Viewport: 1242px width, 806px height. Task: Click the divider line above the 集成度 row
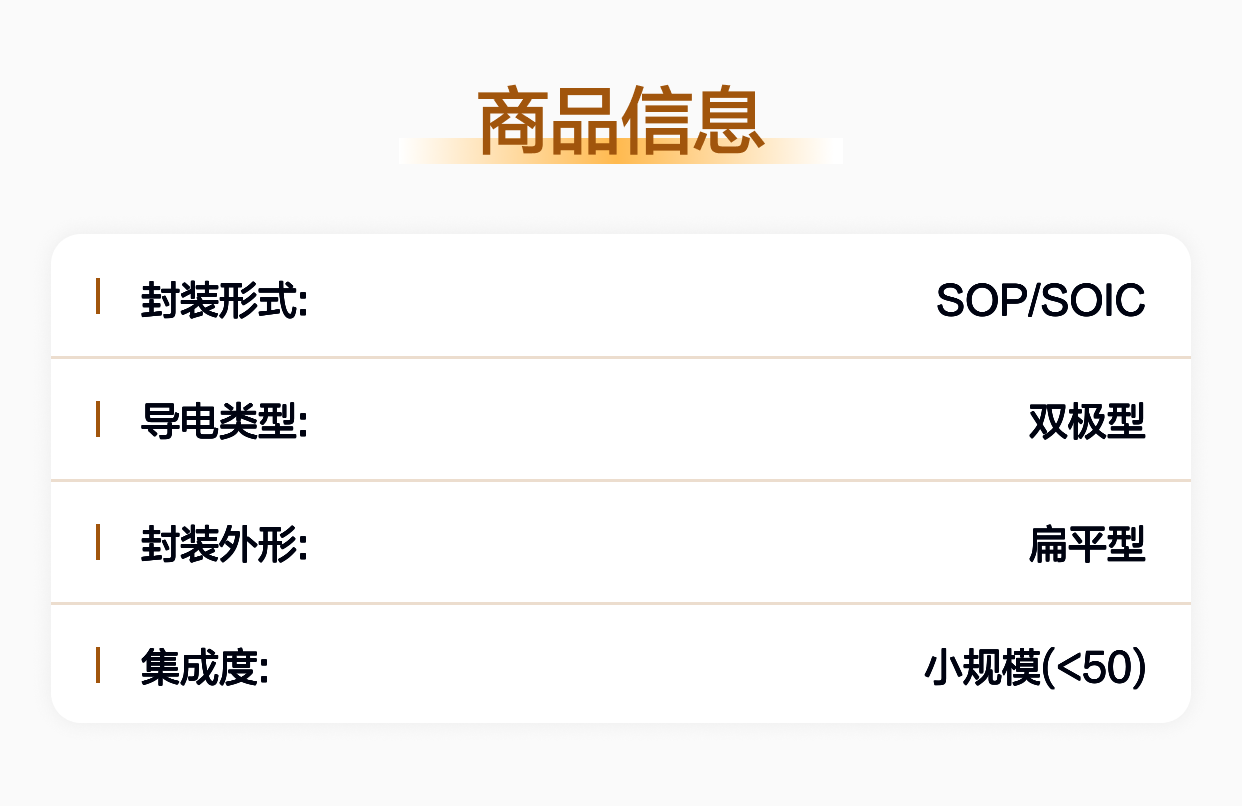click(620, 603)
